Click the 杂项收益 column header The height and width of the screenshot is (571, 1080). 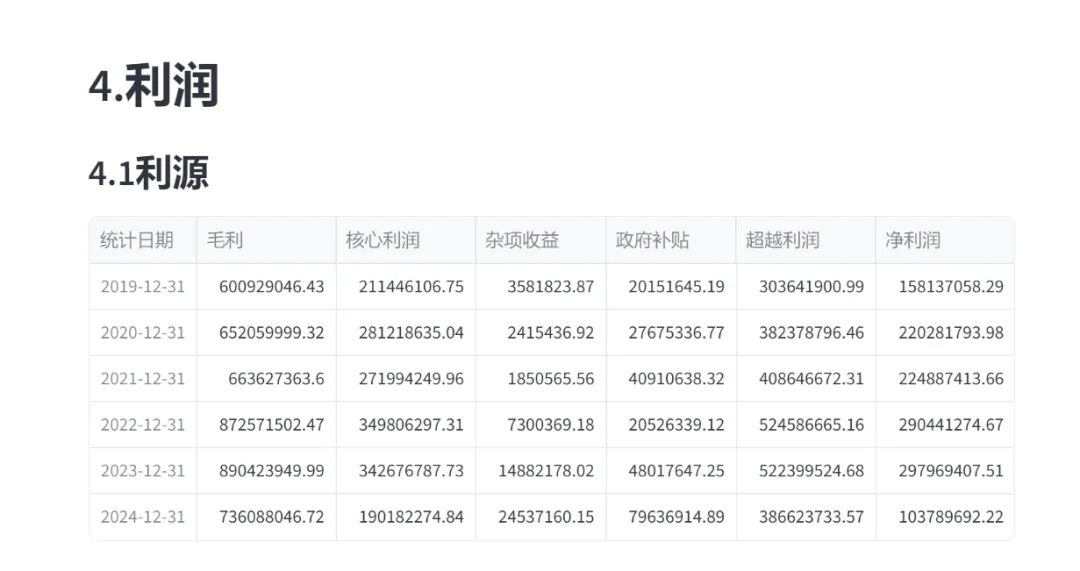[x=540, y=240]
